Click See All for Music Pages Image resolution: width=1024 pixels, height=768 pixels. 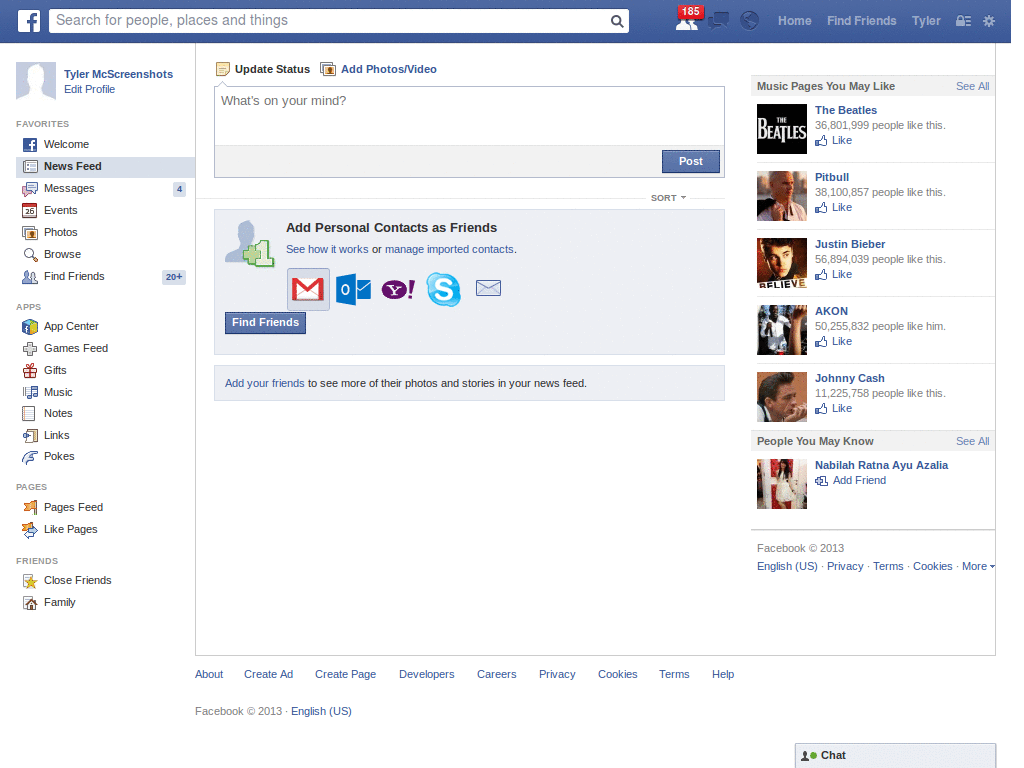[972, 86]
